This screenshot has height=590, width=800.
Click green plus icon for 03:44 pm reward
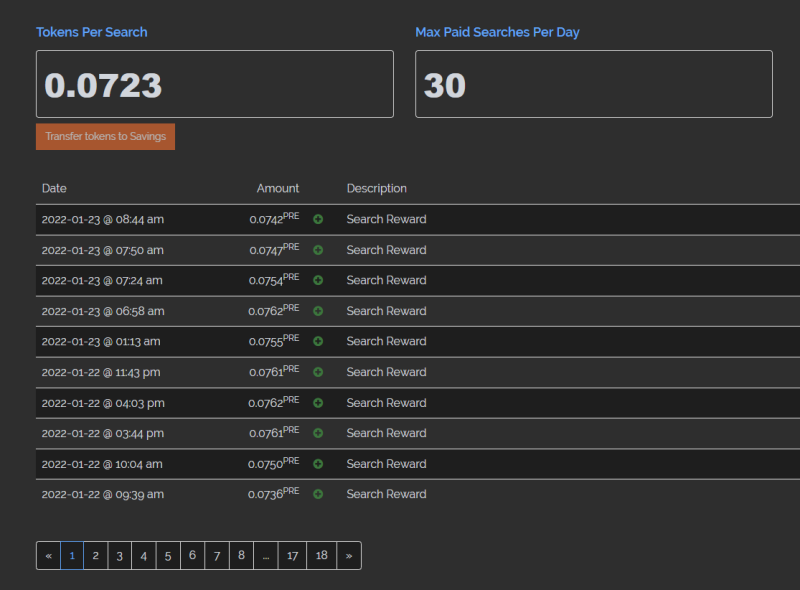pos(318,433)
